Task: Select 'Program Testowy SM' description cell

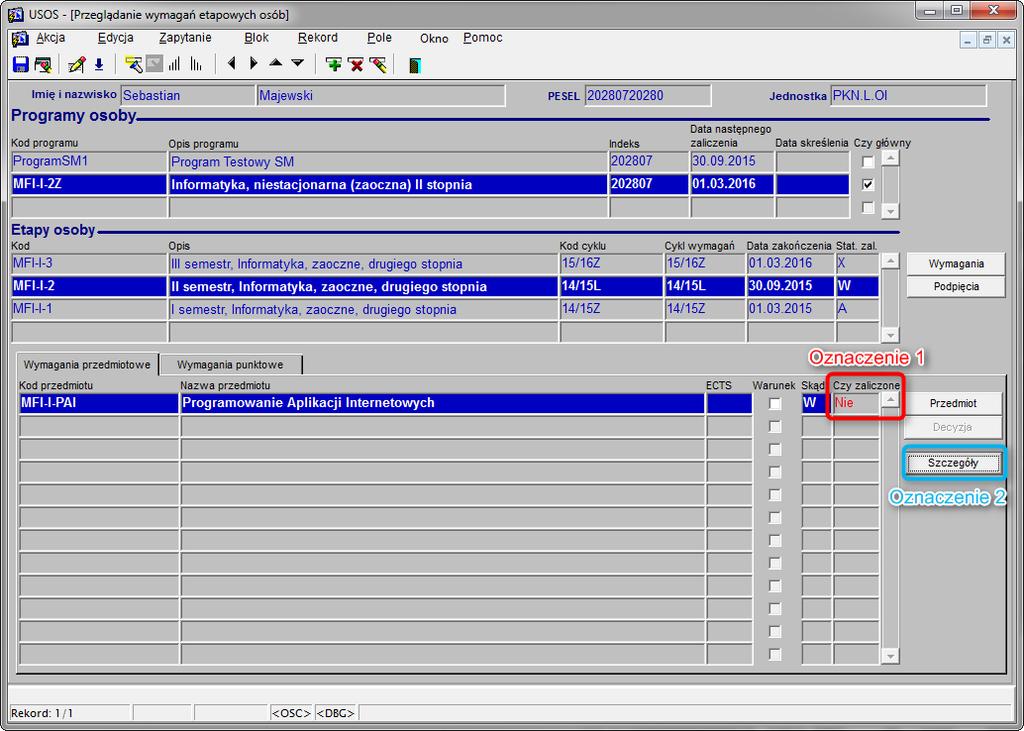Action: coord(388,161)
